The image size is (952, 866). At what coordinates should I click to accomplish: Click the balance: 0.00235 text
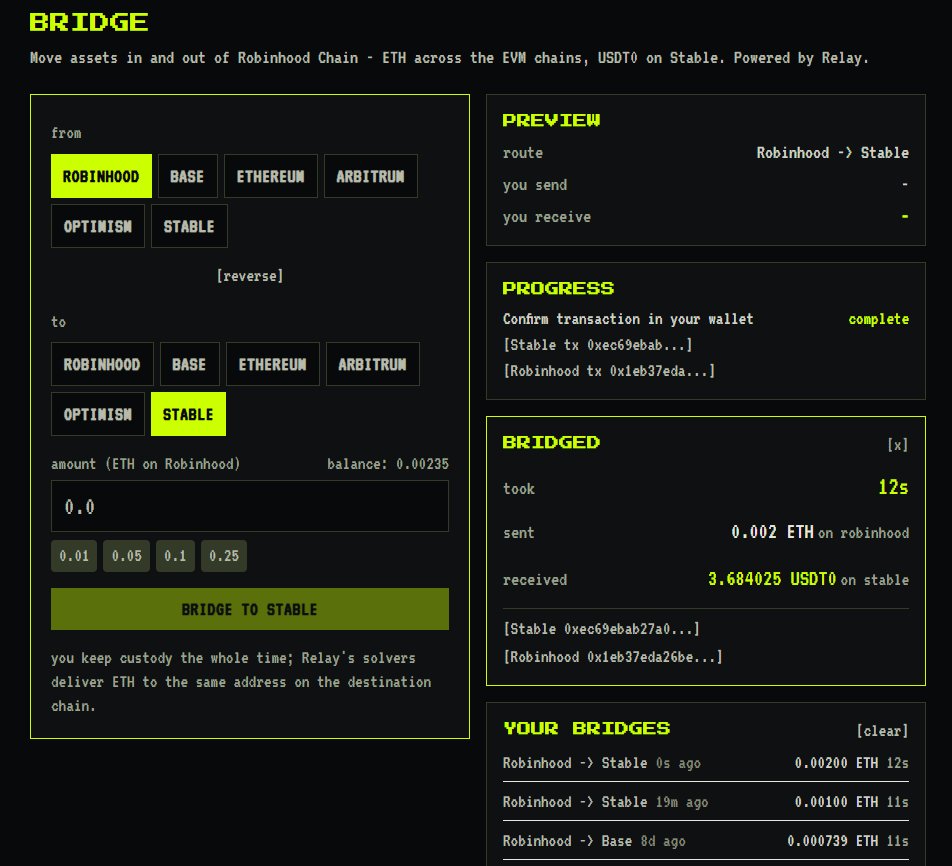tap(388, 464)
